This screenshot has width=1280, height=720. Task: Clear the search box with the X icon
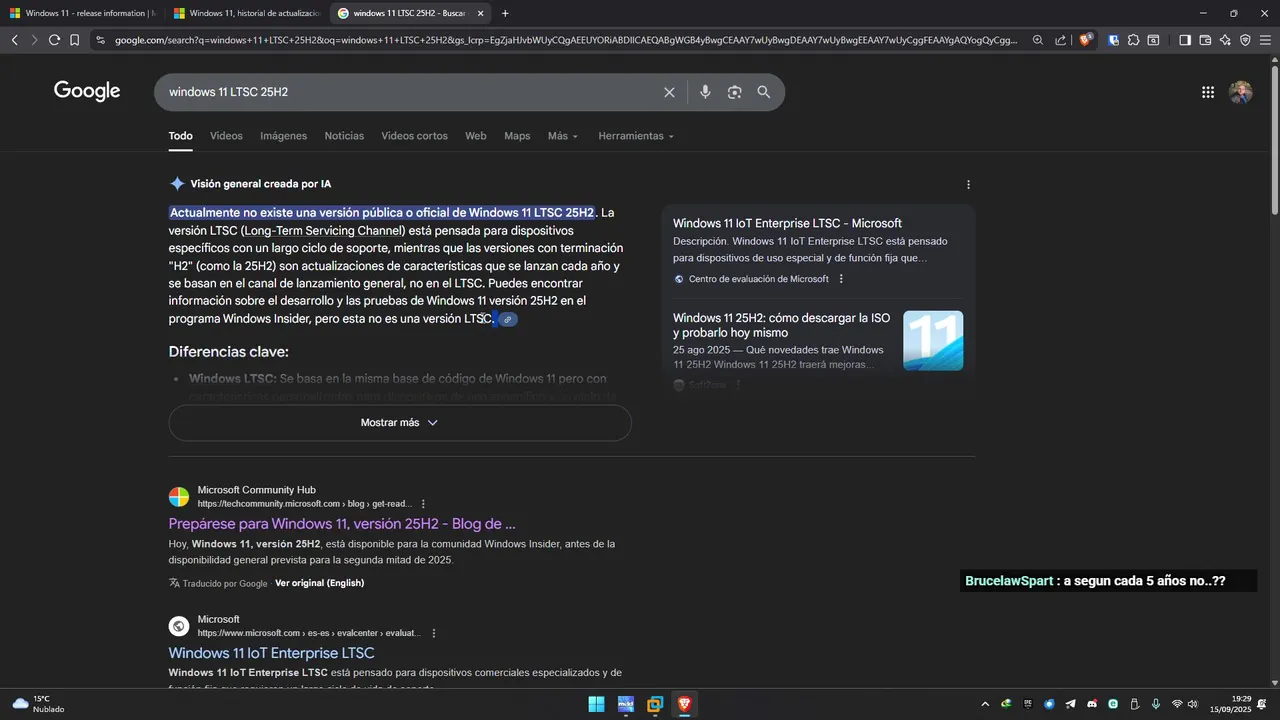[669, 92]
